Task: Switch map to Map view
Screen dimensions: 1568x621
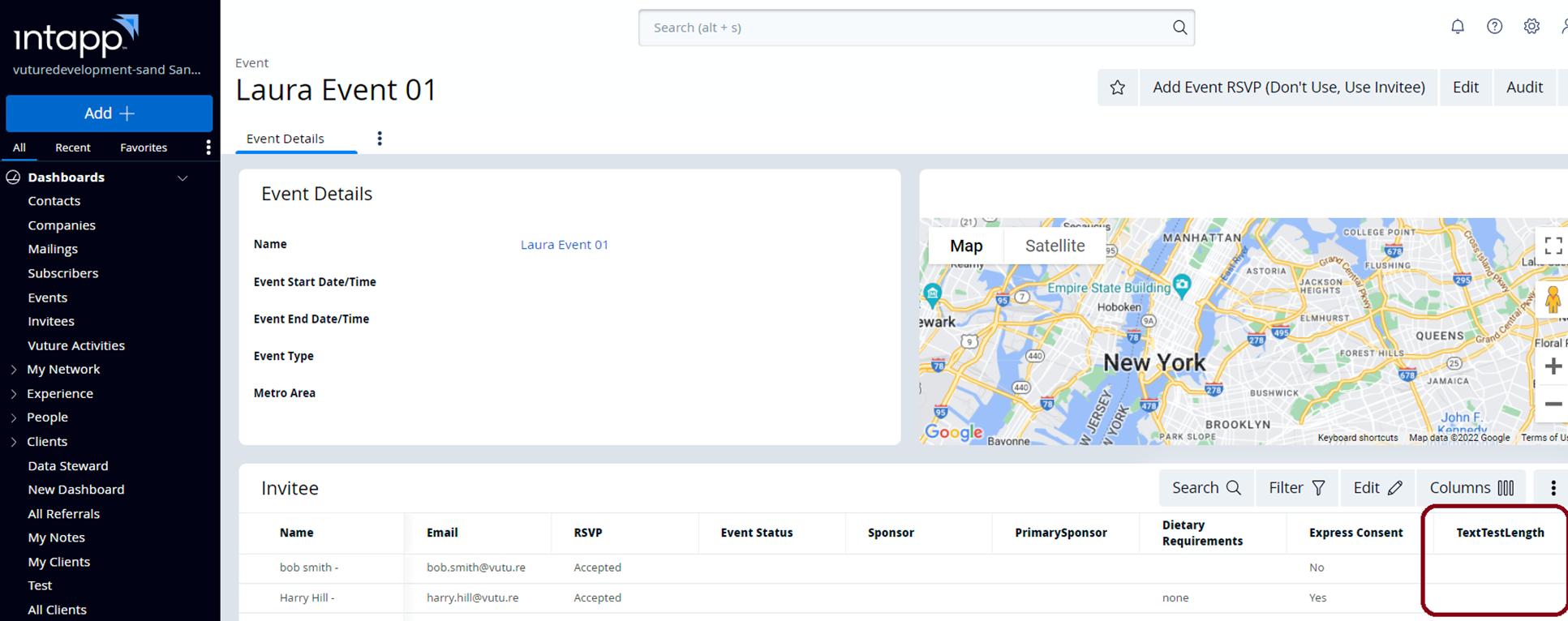Action: (x=966, y=246)
